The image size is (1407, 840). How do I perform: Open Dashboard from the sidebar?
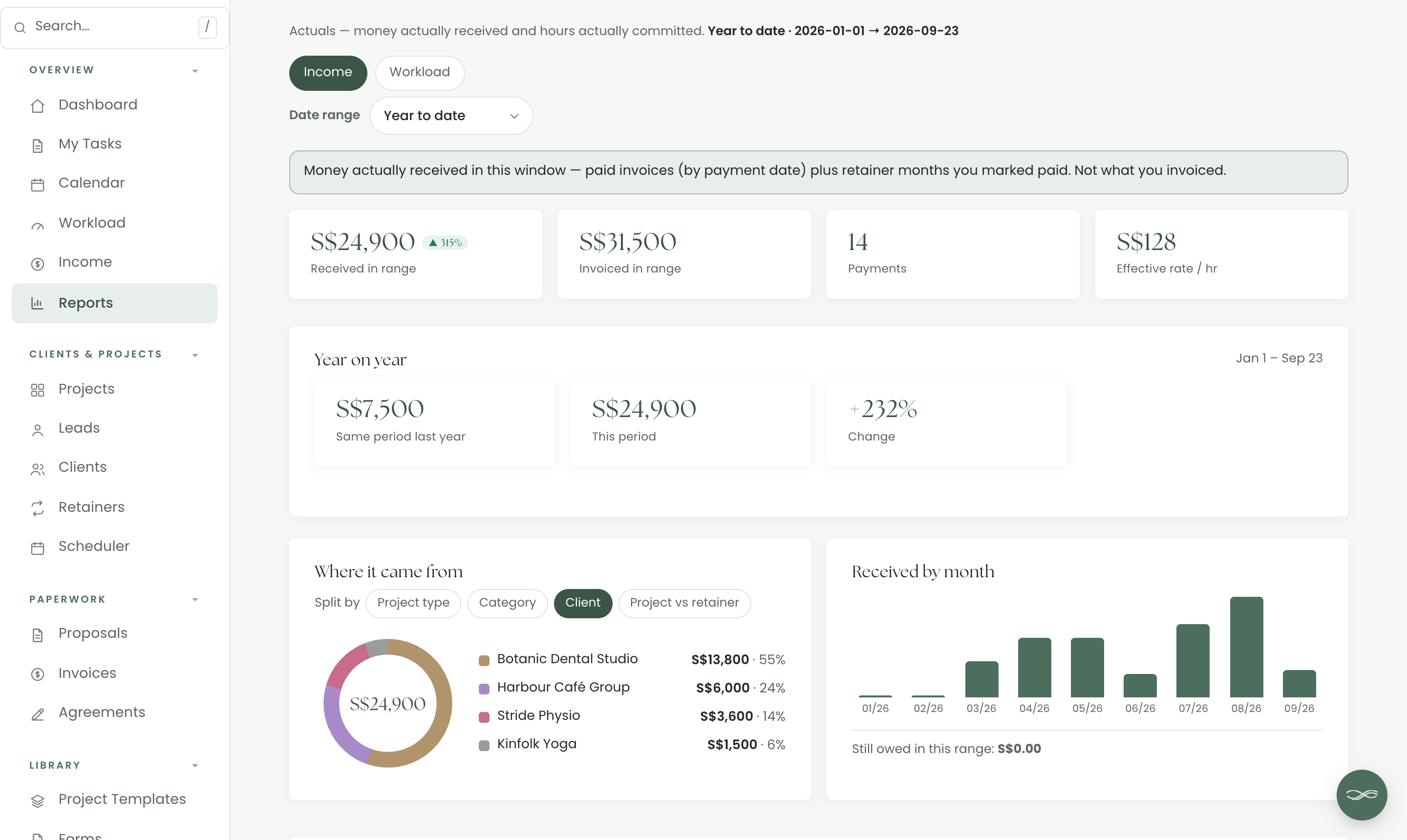[114, 105]
